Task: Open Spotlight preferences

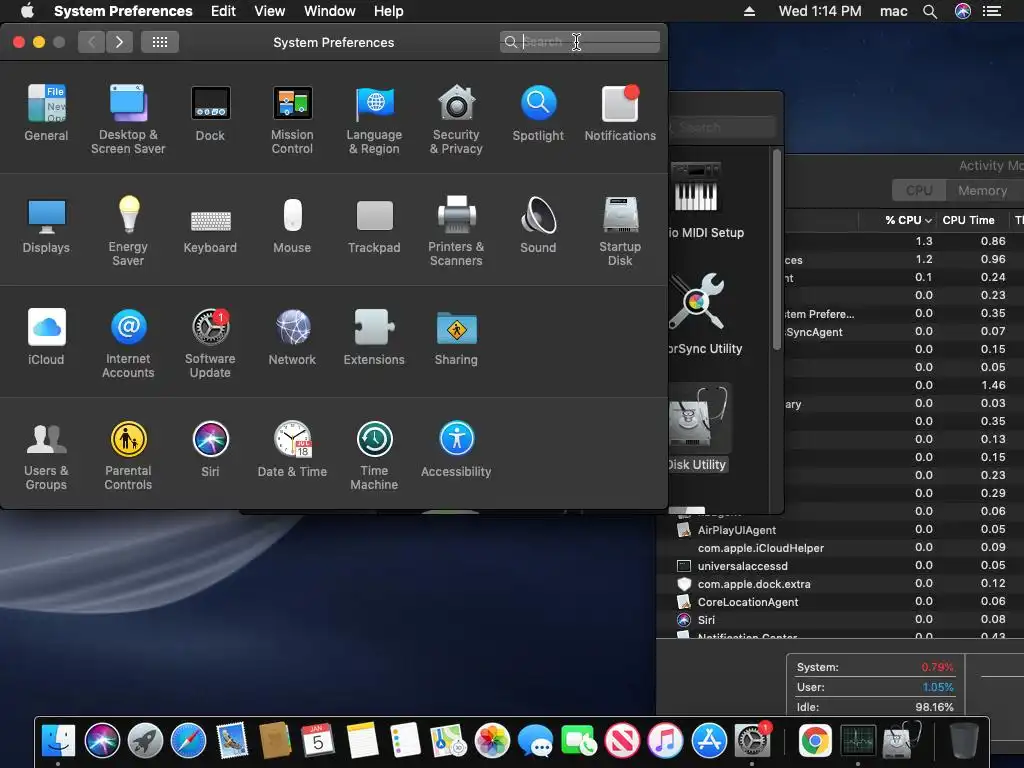Action: point(538,113)
